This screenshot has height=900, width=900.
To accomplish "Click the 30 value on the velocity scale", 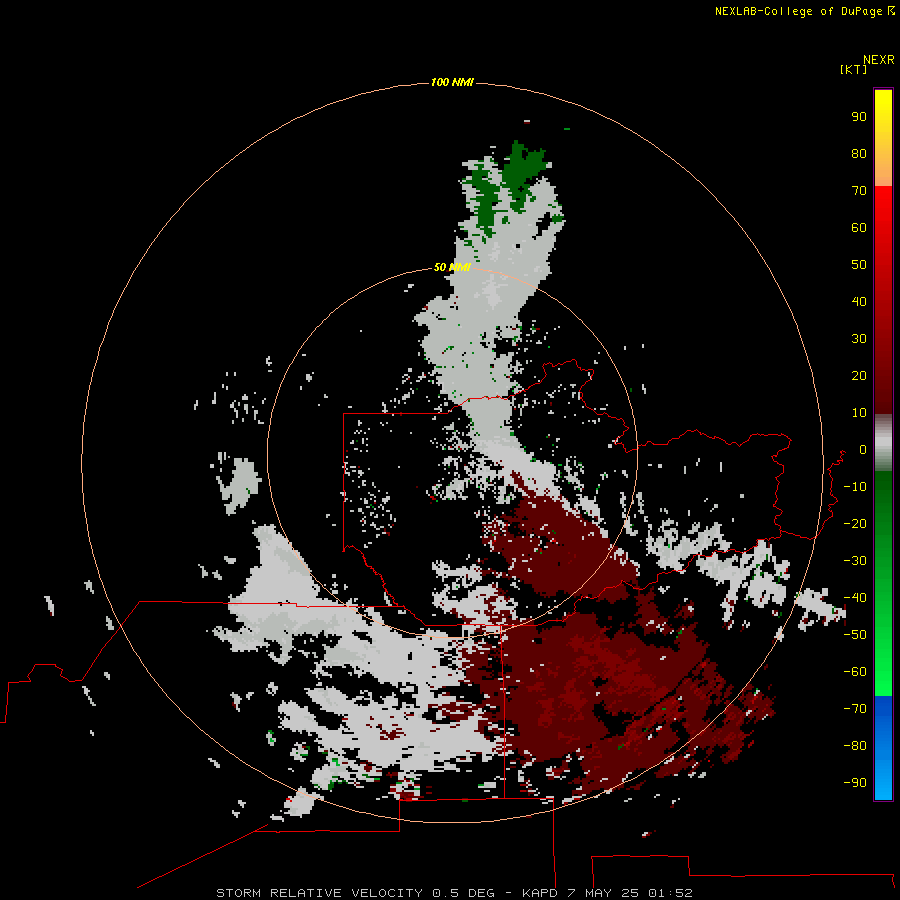I will (x=859, y=339).
